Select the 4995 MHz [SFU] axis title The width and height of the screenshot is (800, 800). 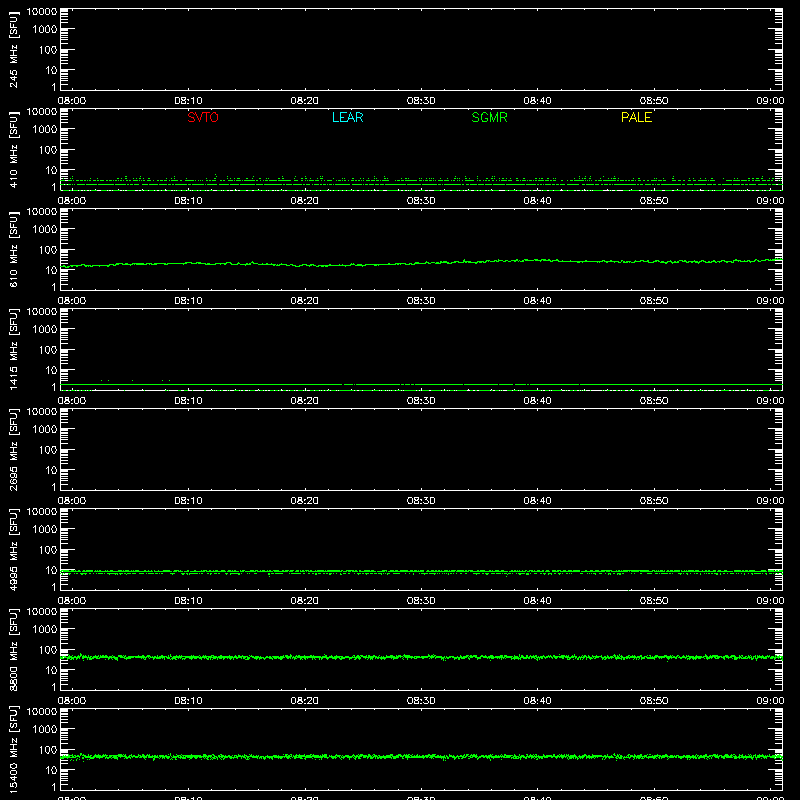tap(13, 549)
